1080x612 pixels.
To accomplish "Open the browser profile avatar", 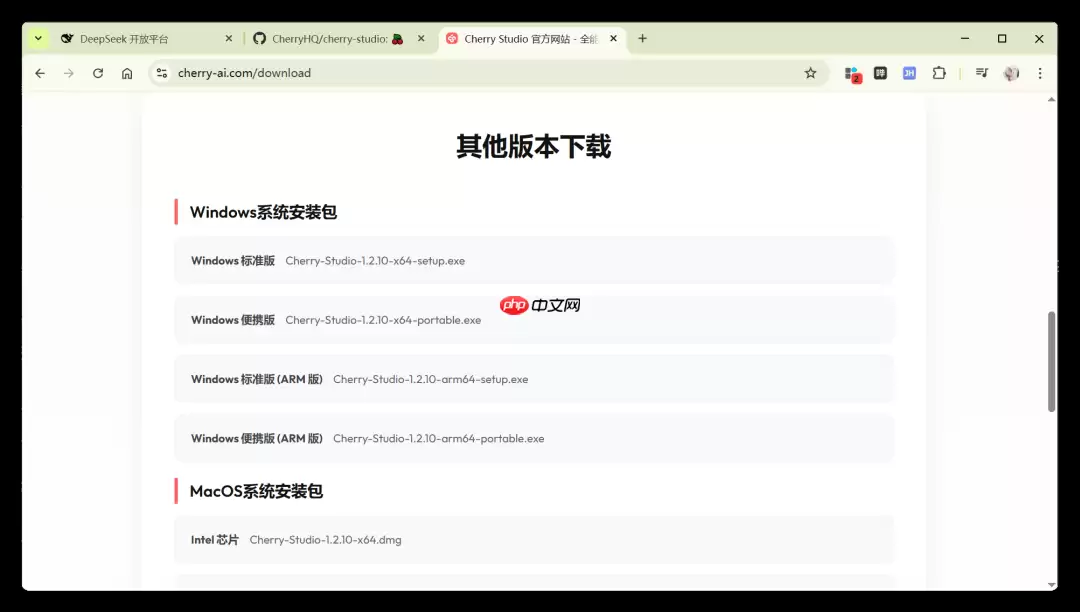I will click(1010, 72).
